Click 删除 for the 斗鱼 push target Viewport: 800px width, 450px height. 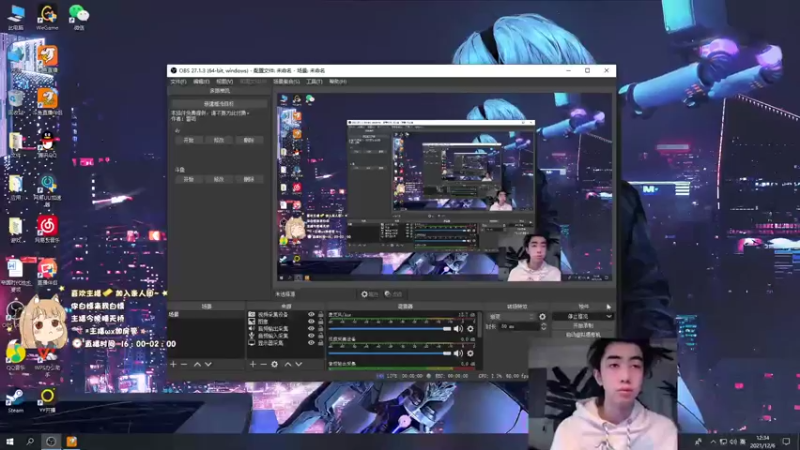pos(248,180)
